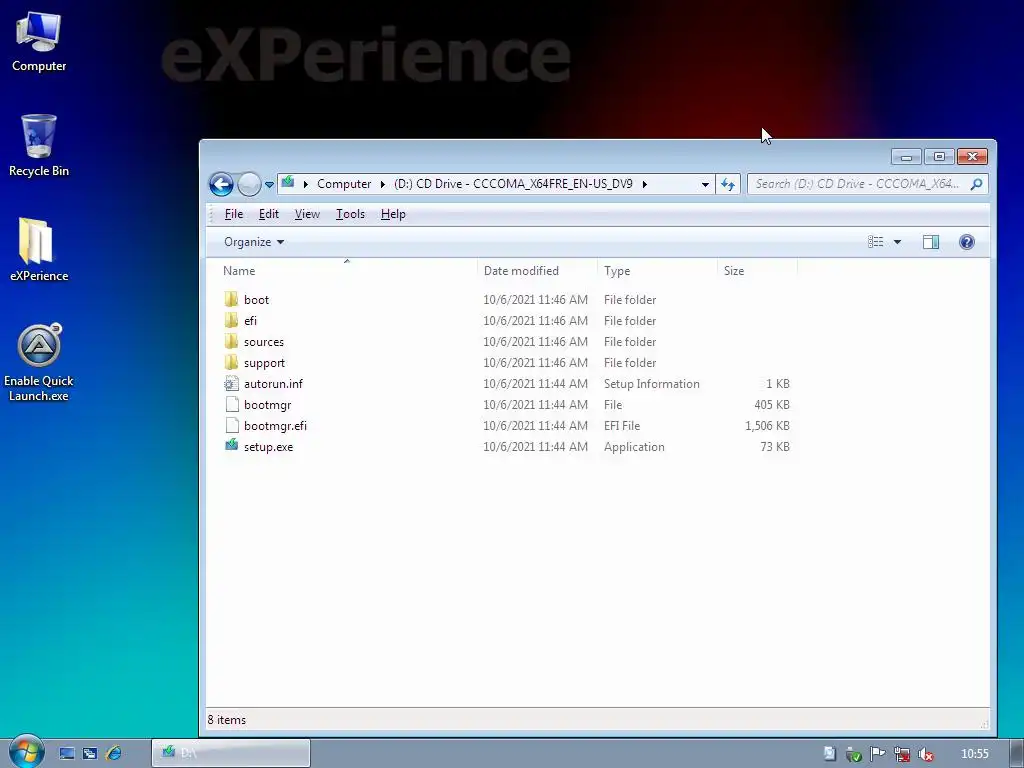Image resolution: width=1024 pixels, height=768 pixels.
Task: Open the More view options arrow
Action: tap(897, 242)
